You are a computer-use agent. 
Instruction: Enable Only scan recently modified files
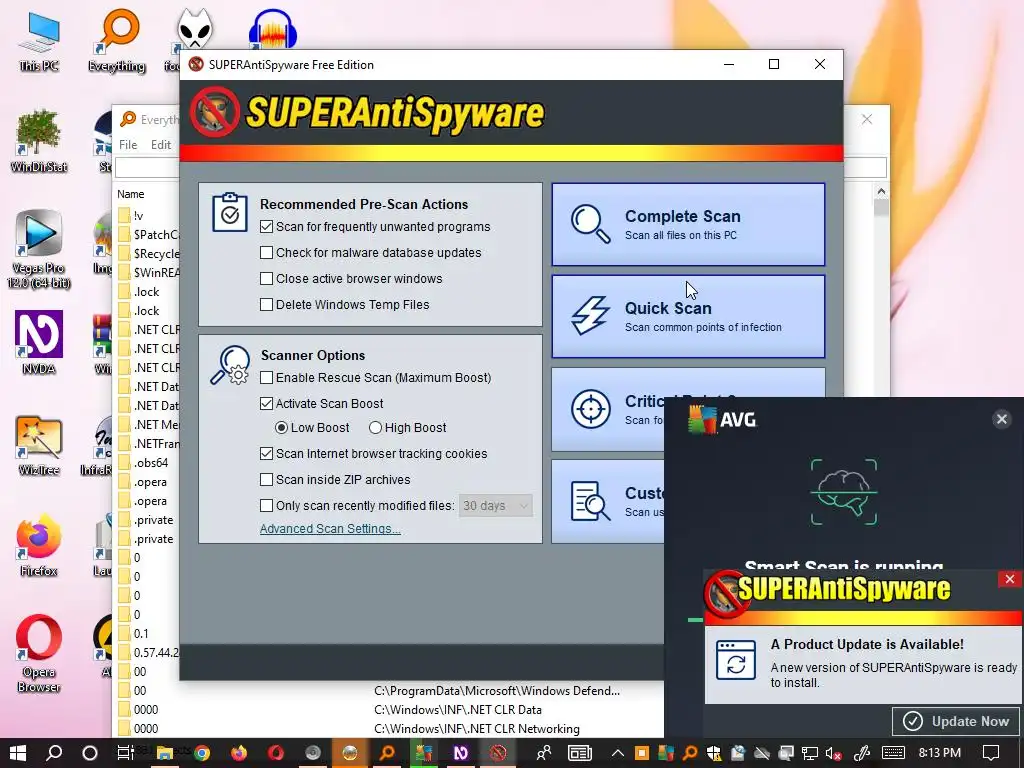pyautogui.click(x=266, y=505)
